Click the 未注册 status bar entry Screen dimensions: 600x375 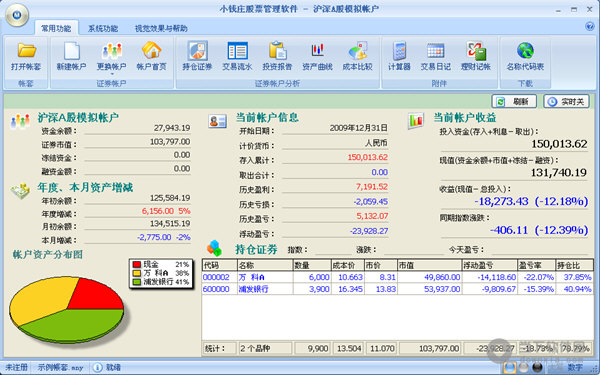coord(16,367)
